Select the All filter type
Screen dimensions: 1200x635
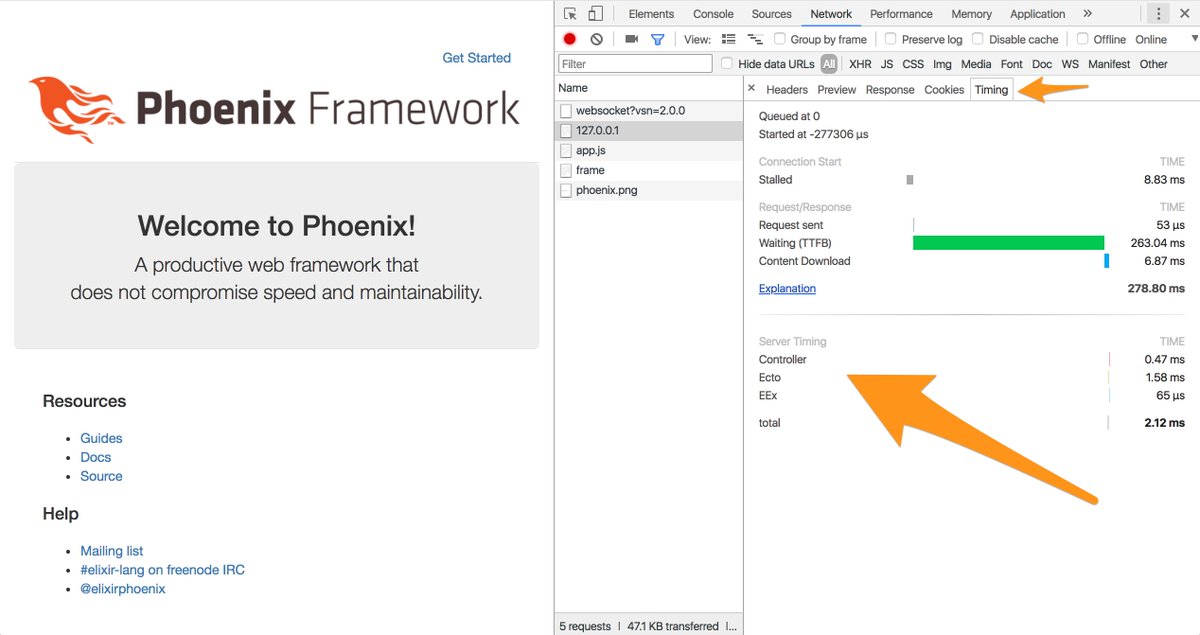pyautogui.click(x=829, y=64)
